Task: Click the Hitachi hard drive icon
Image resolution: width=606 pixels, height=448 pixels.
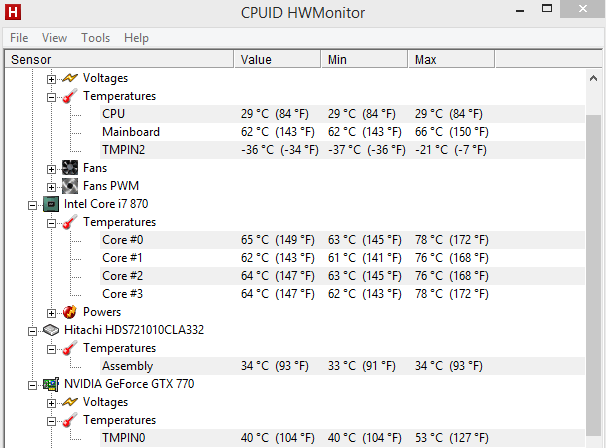Action: point(51,330)
